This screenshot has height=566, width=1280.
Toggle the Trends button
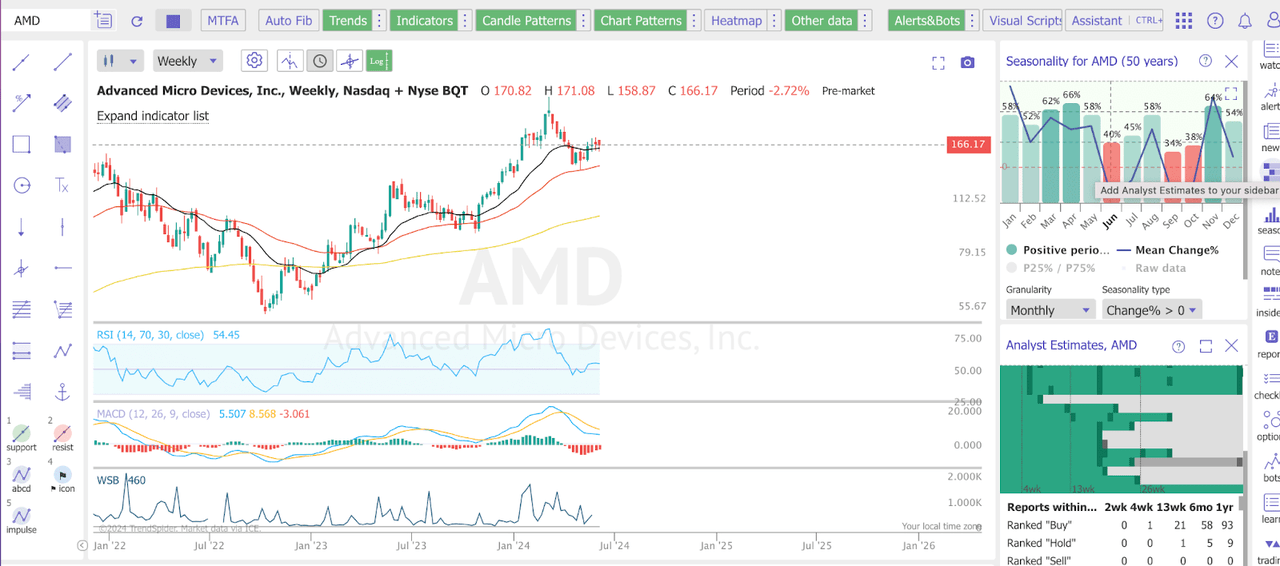tap(348, 21)
